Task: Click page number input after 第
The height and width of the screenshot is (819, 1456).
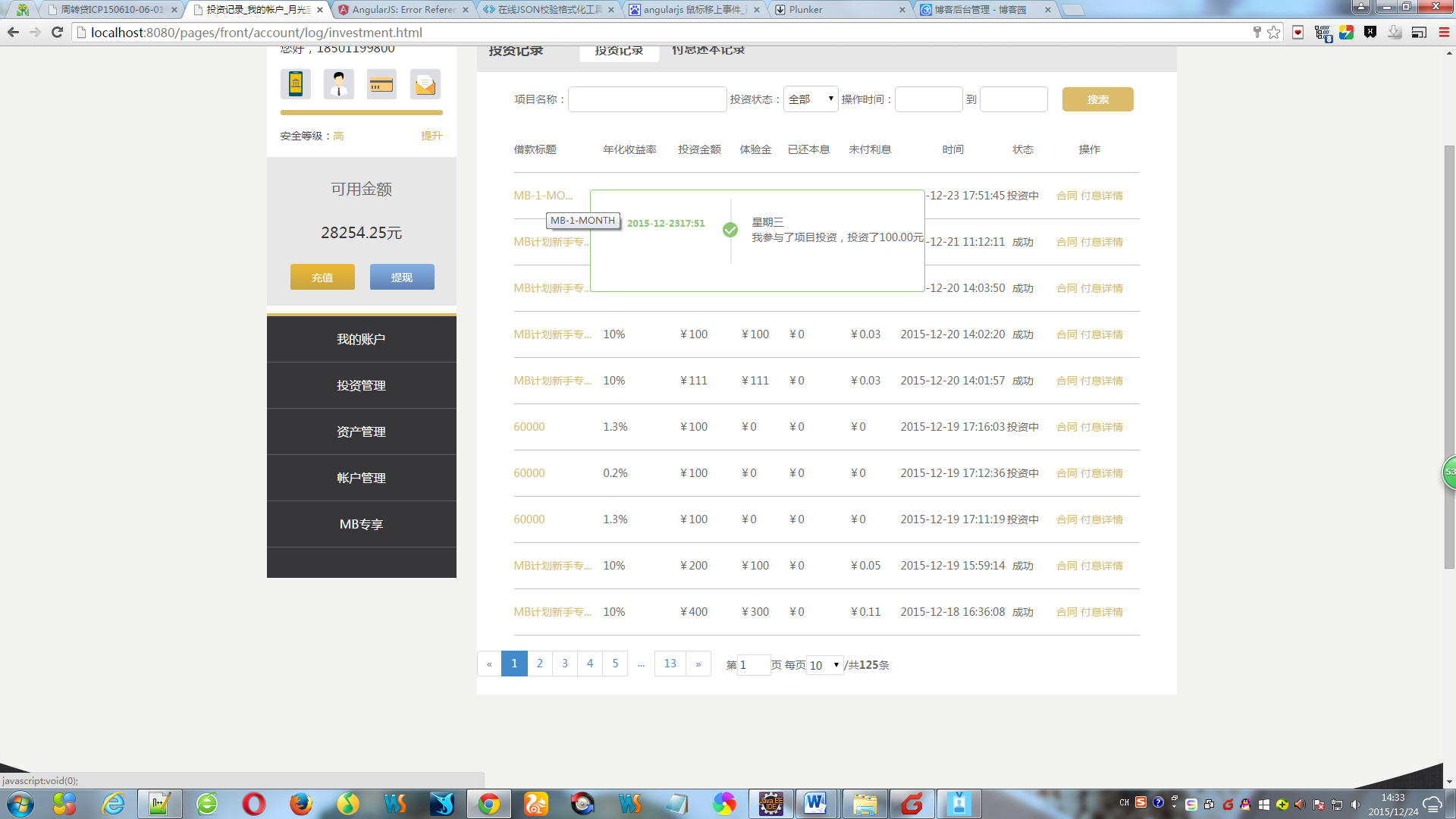Action: [x=754, y=665]
